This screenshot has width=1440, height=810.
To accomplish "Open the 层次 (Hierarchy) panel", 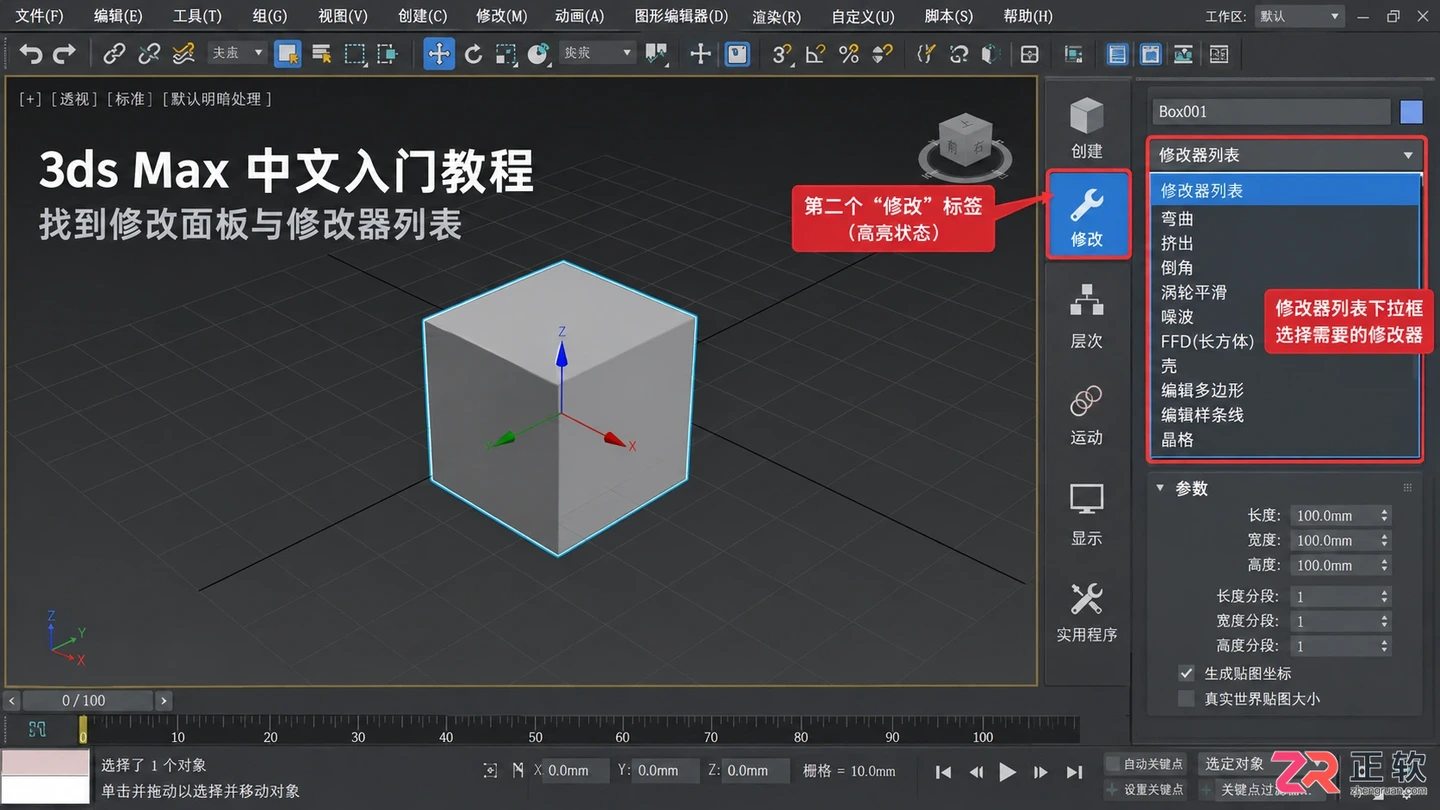I will click(x=1087, y=315).
